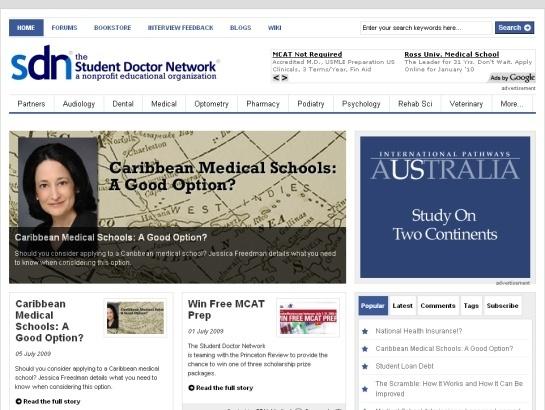
Task: Open the BLOGS navigation item
Action: 241,28
